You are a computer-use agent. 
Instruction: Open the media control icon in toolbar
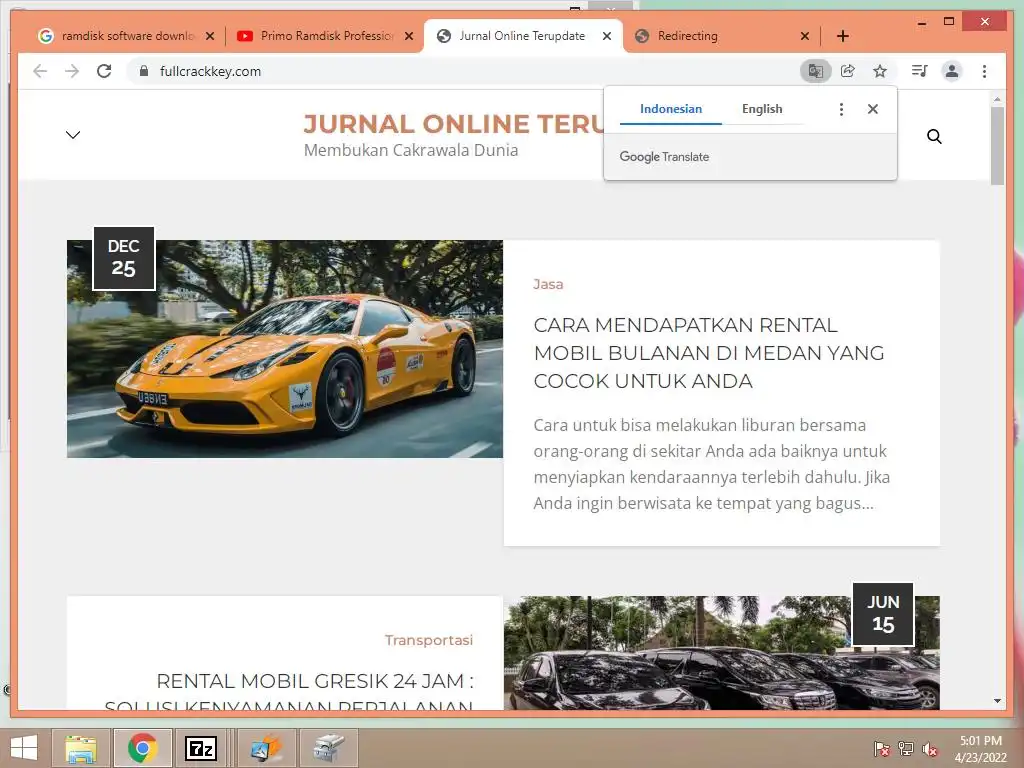pyautogui.click(x=920, y=71)
